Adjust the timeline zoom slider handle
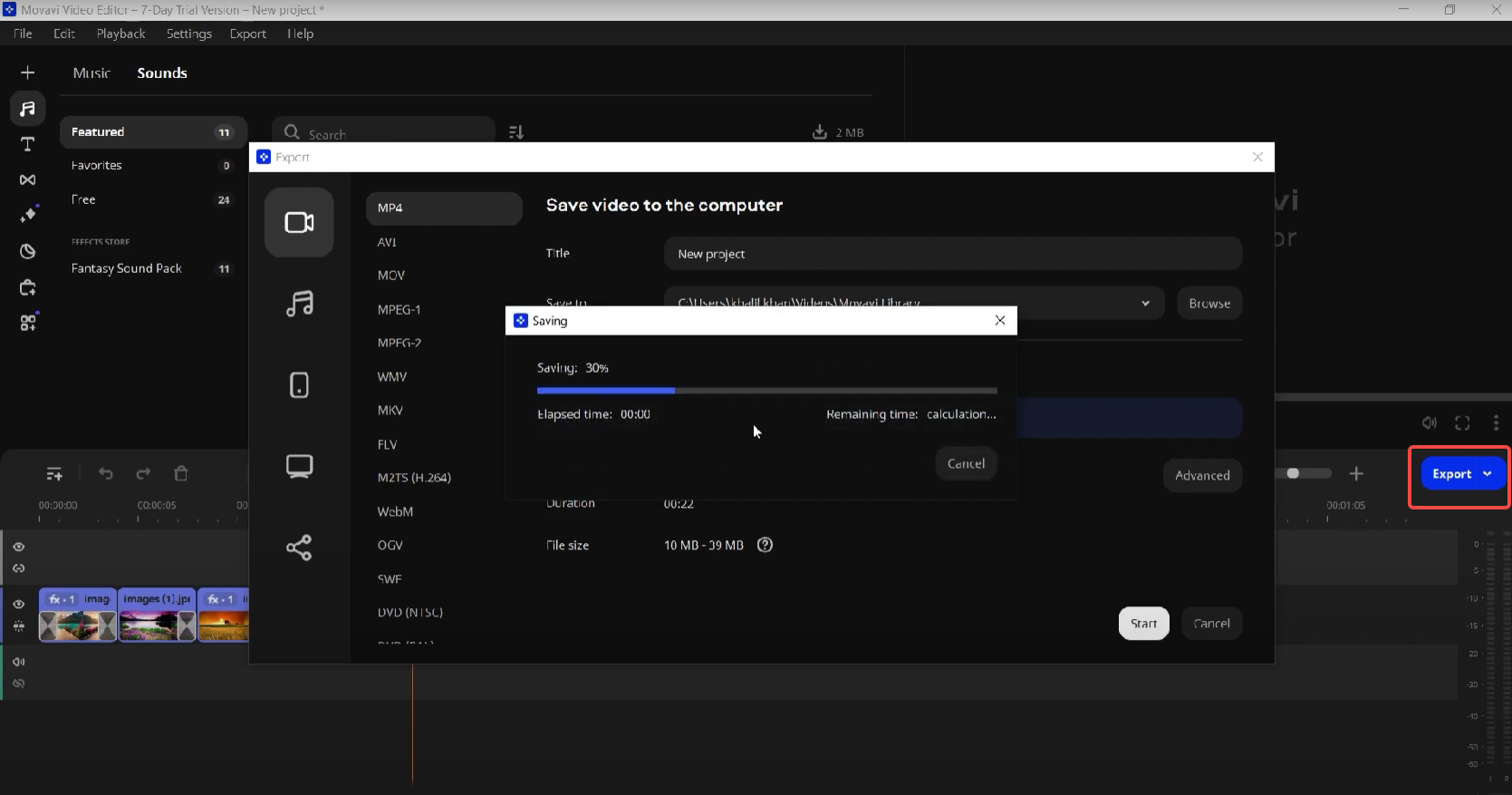This screenshot has width=1512, height=795. (1293, 473)
